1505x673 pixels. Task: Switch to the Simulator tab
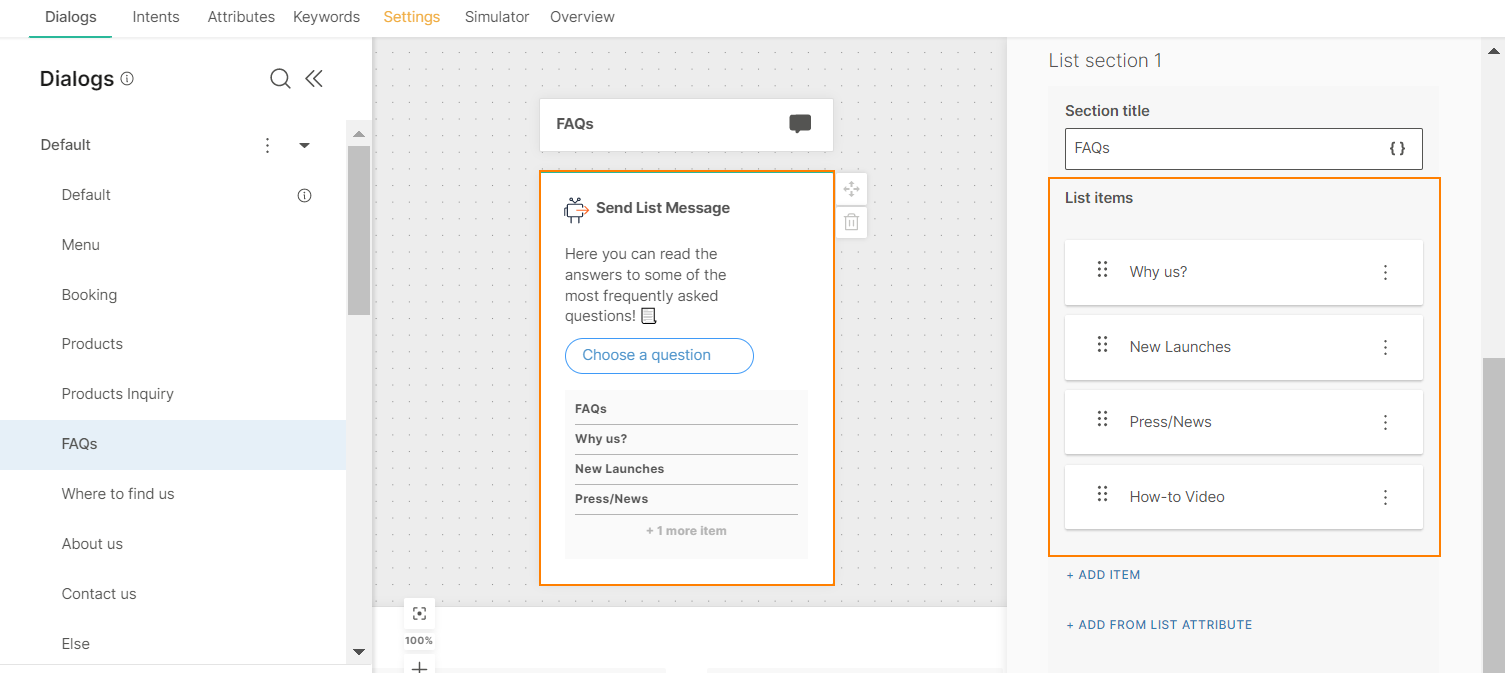[497, 16]
